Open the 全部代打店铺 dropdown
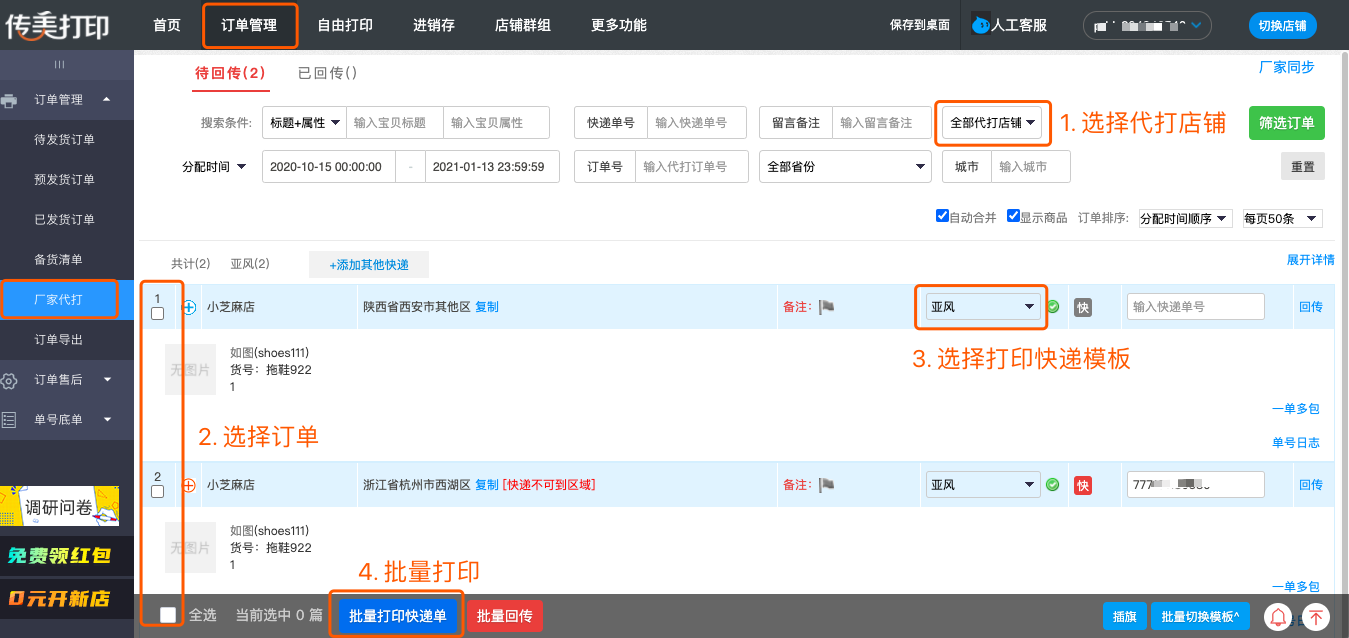1349x638 pixels. point(991,123)
